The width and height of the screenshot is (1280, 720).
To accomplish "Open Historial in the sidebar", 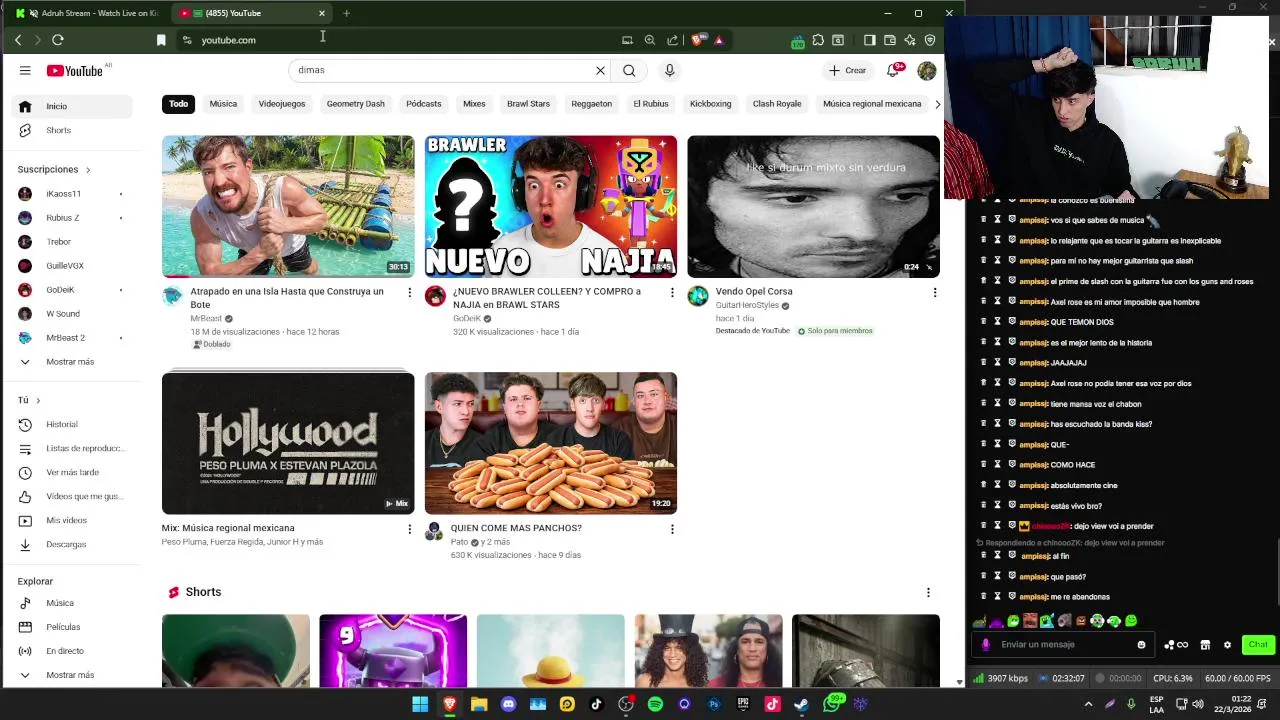I will pyautogui.click(x=70, y=424).
